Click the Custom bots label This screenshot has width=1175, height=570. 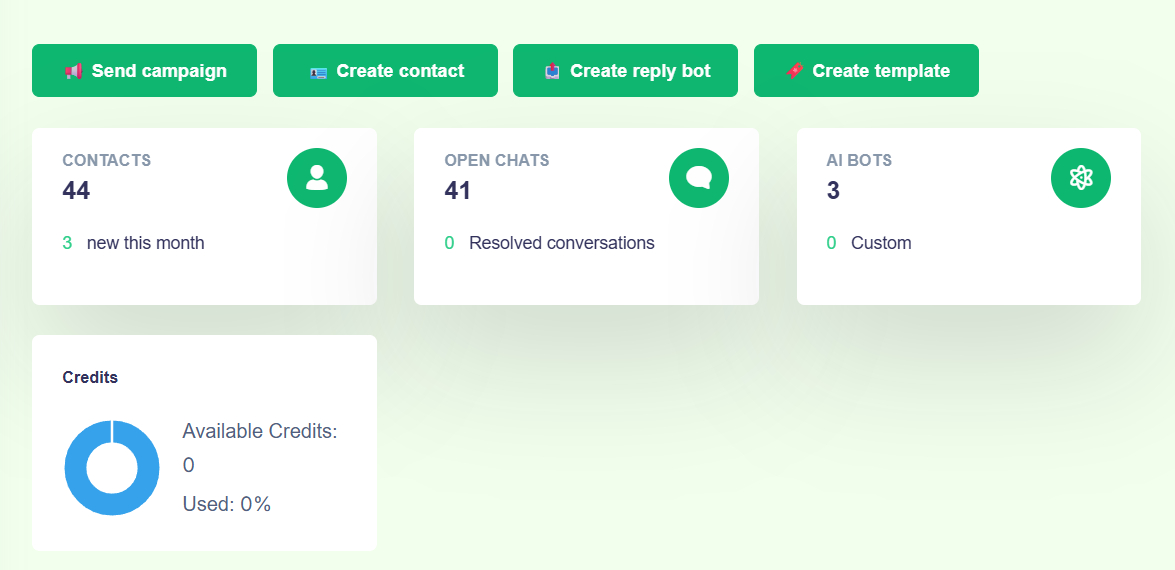point(881,243)
